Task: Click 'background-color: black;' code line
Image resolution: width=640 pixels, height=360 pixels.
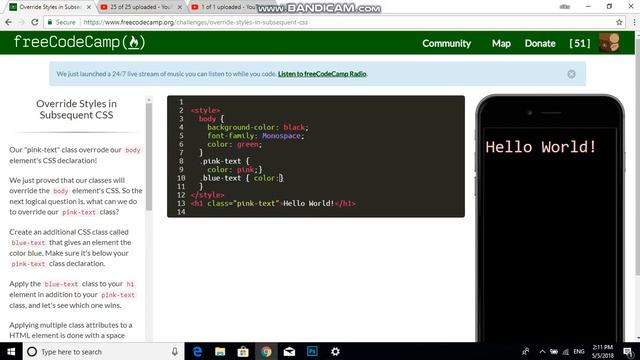Action: (x=258, y=127)
